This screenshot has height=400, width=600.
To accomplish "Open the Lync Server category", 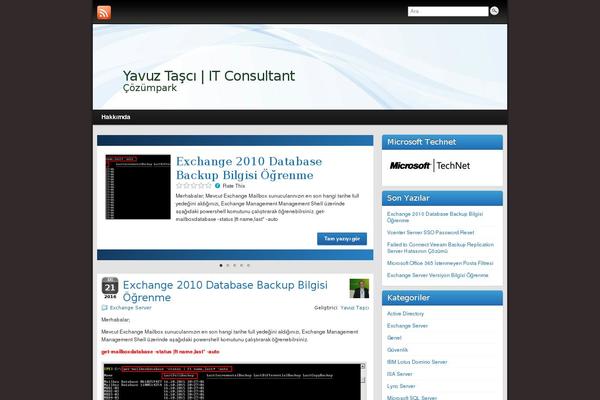I will tap(401, 386).
